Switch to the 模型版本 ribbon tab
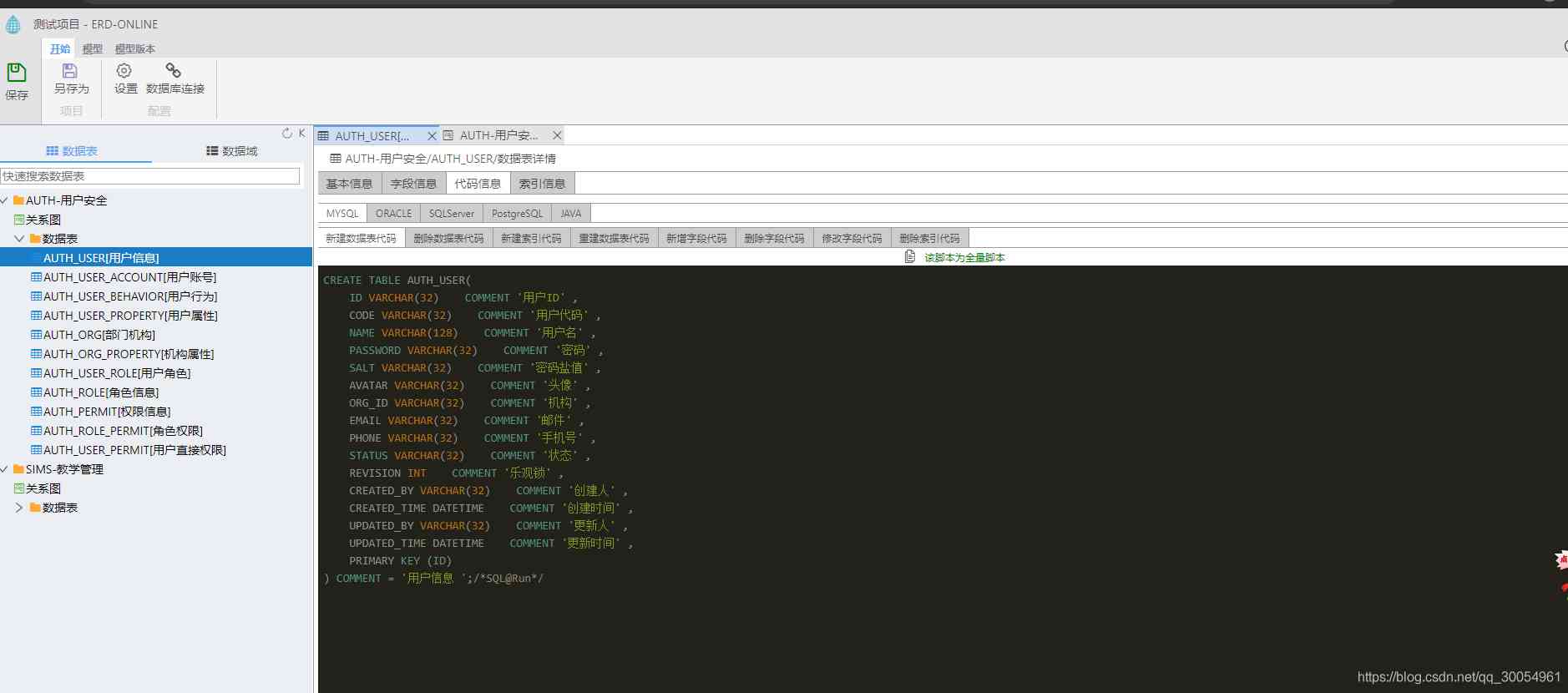 [x=135, y=49]
